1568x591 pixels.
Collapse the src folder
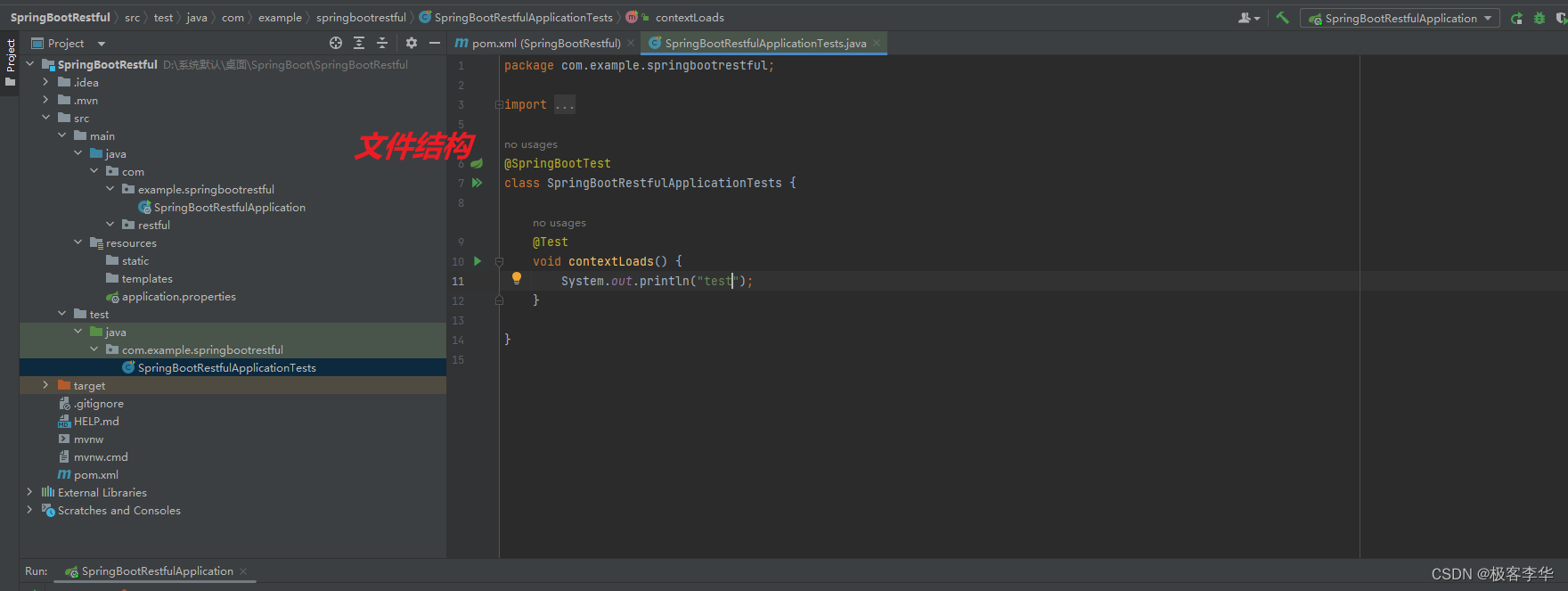(45, 118)
